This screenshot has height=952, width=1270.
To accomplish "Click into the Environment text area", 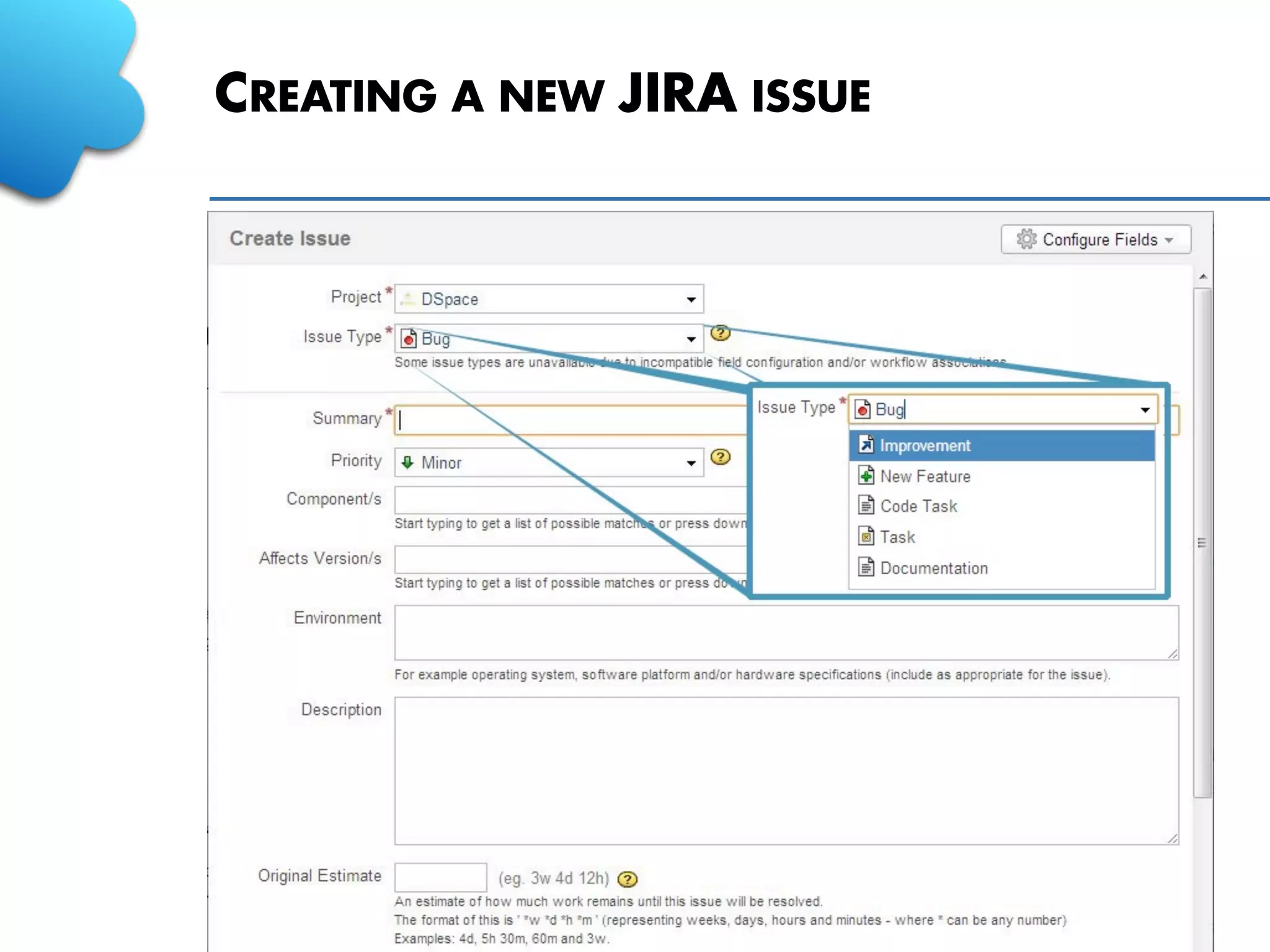I will [786, 633].
